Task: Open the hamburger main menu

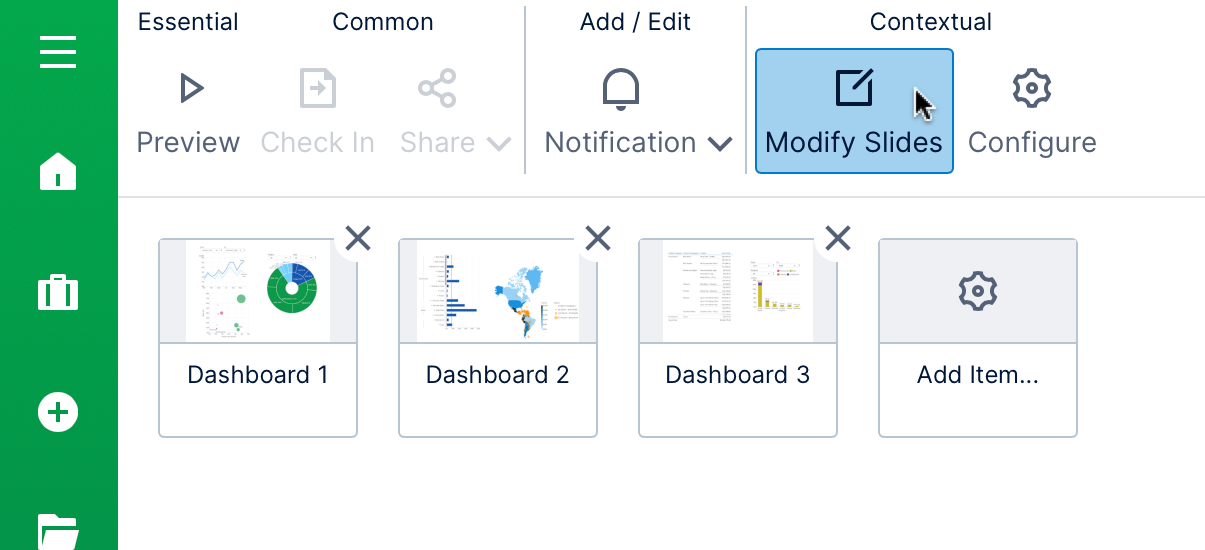Action: pos(58,52)
